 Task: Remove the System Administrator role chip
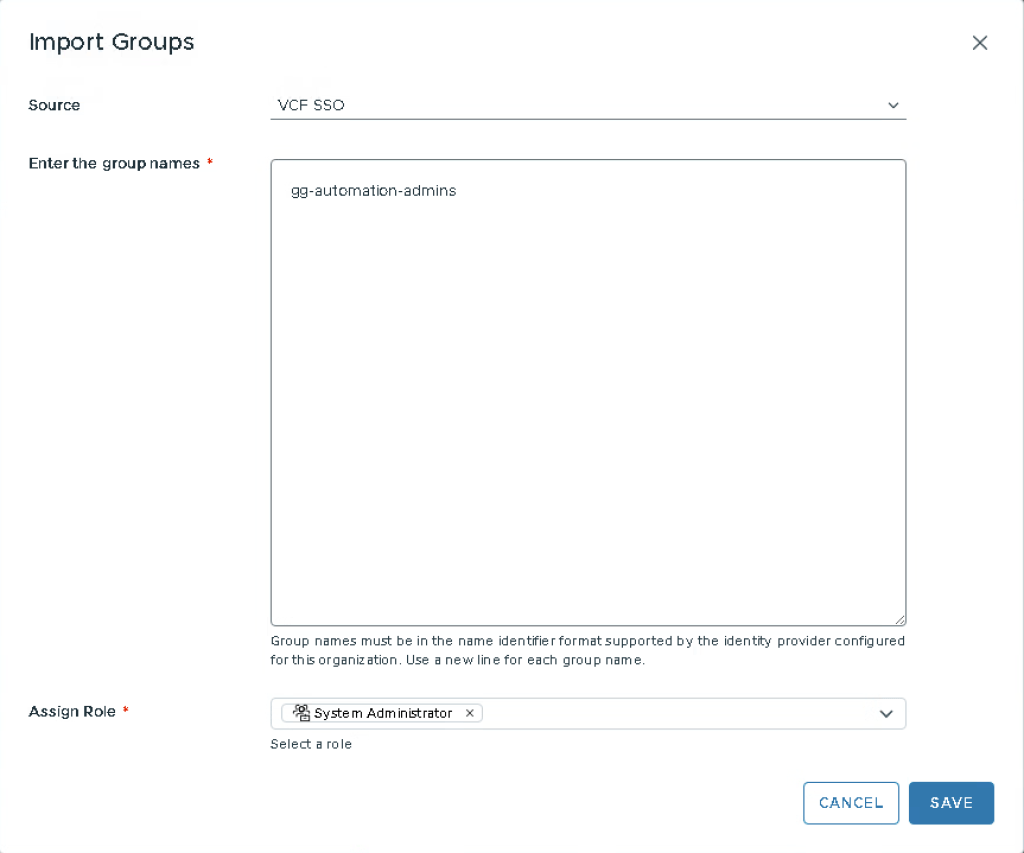(x=469, y=713)
